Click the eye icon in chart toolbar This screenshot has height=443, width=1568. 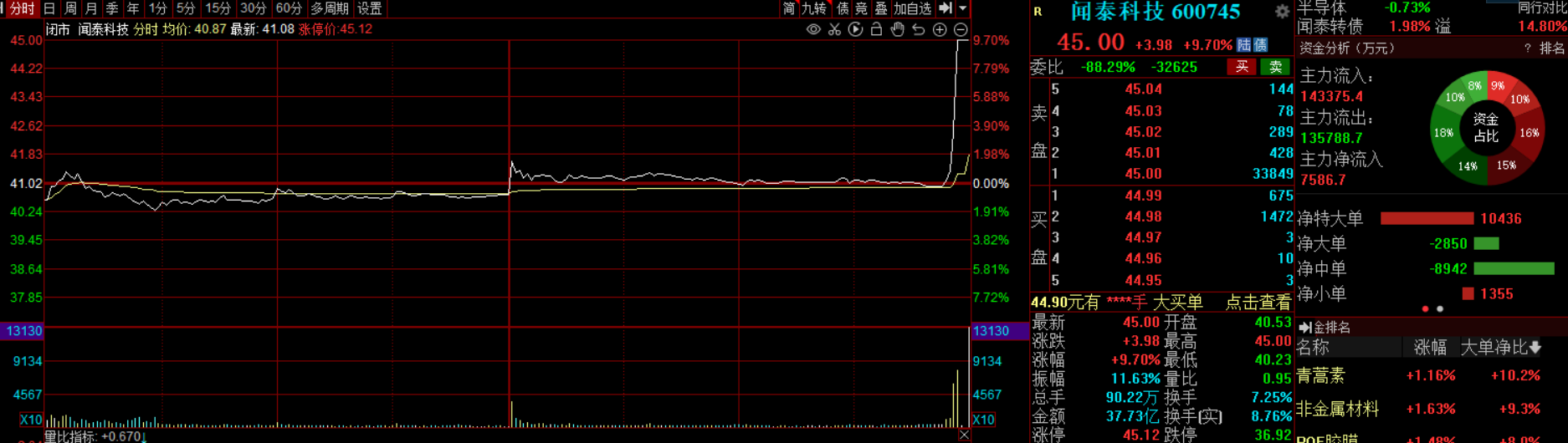[x=813, y=29]
